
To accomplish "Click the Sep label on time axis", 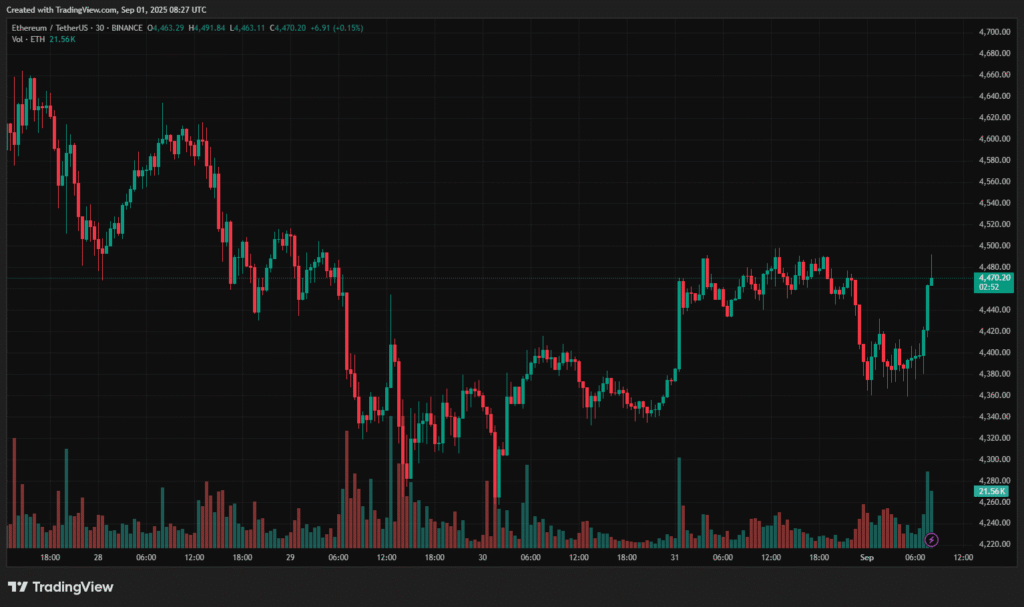I will coord(867,557).
